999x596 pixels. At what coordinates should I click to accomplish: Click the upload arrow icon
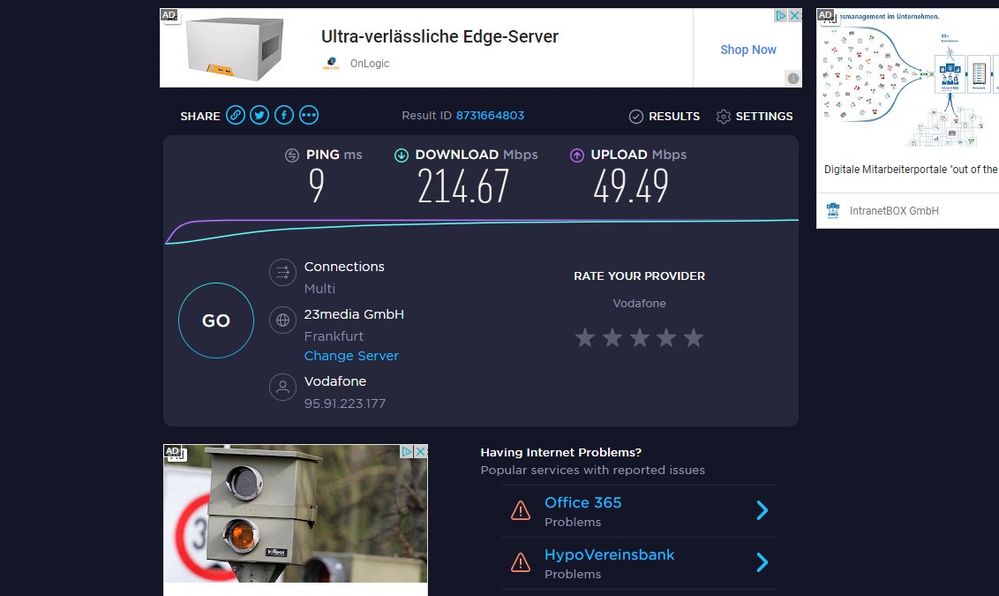coord(577,155)
